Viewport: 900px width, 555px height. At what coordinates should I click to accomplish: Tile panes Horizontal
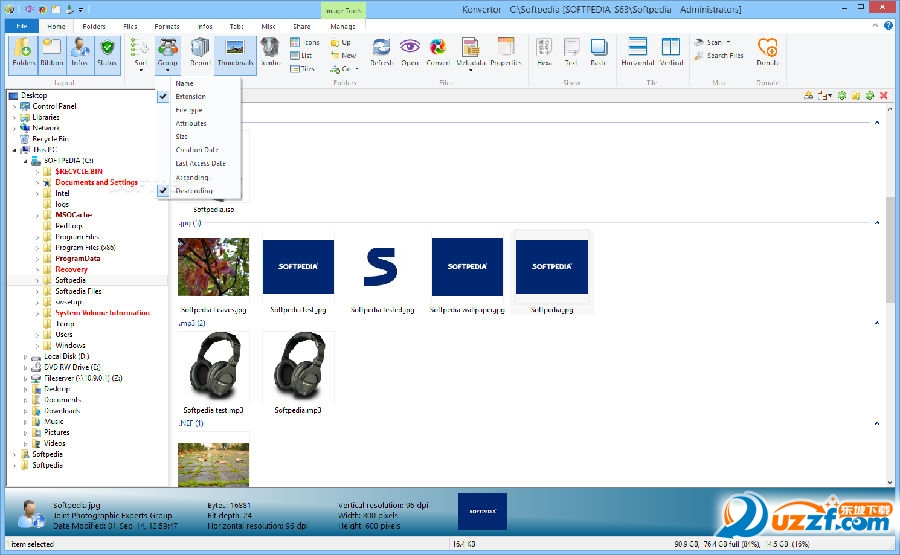tap(638, 53)
